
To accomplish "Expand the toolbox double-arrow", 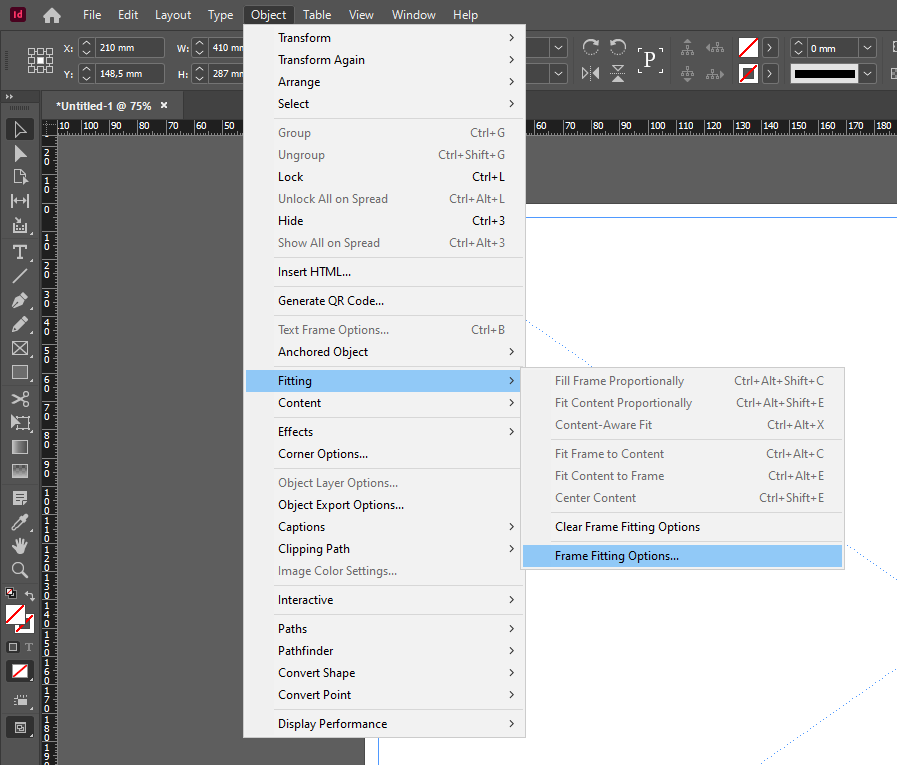I will pyautogui.click(x=9, y=97).
